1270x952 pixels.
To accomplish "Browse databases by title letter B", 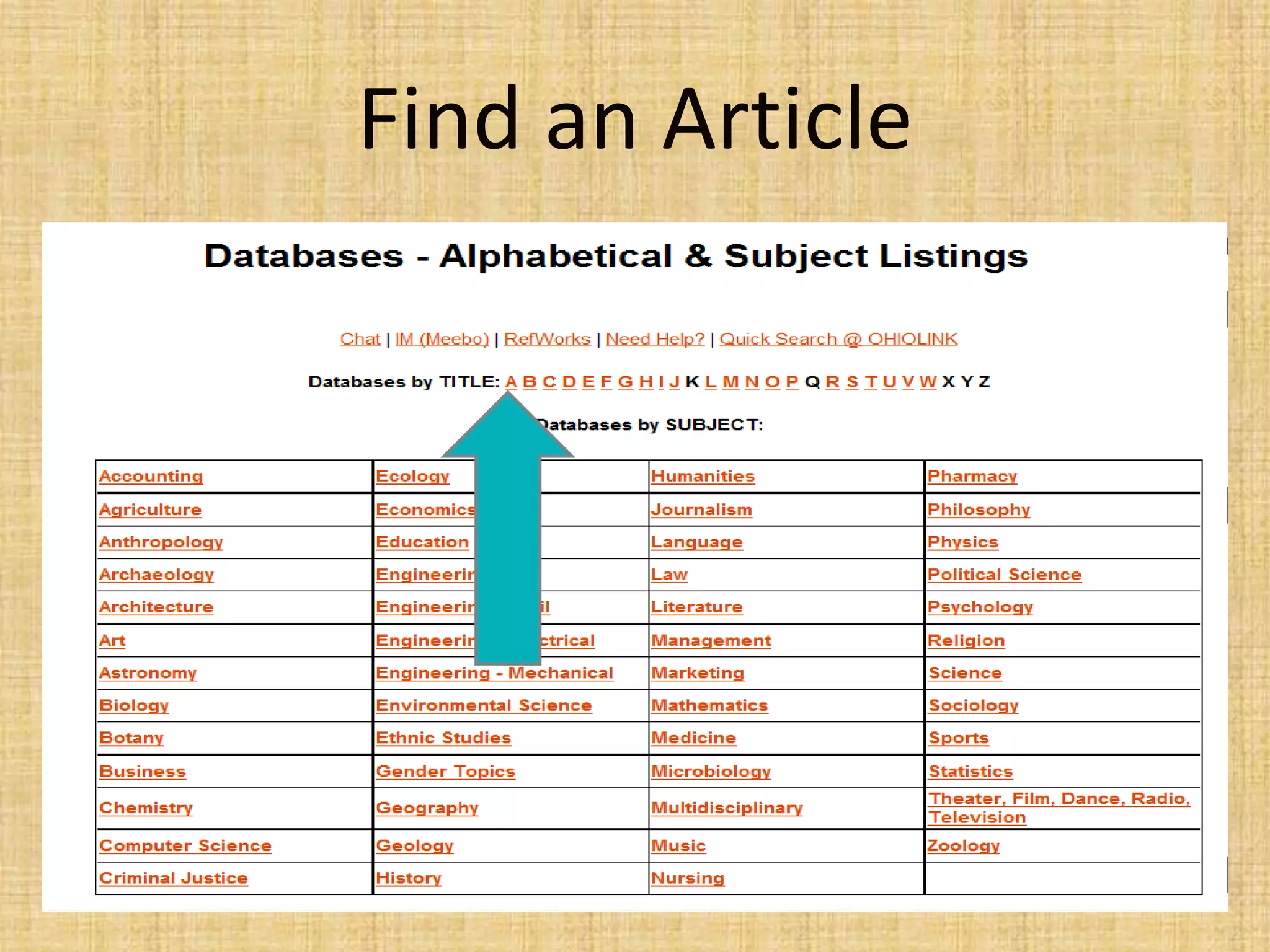I will [529, 382].
